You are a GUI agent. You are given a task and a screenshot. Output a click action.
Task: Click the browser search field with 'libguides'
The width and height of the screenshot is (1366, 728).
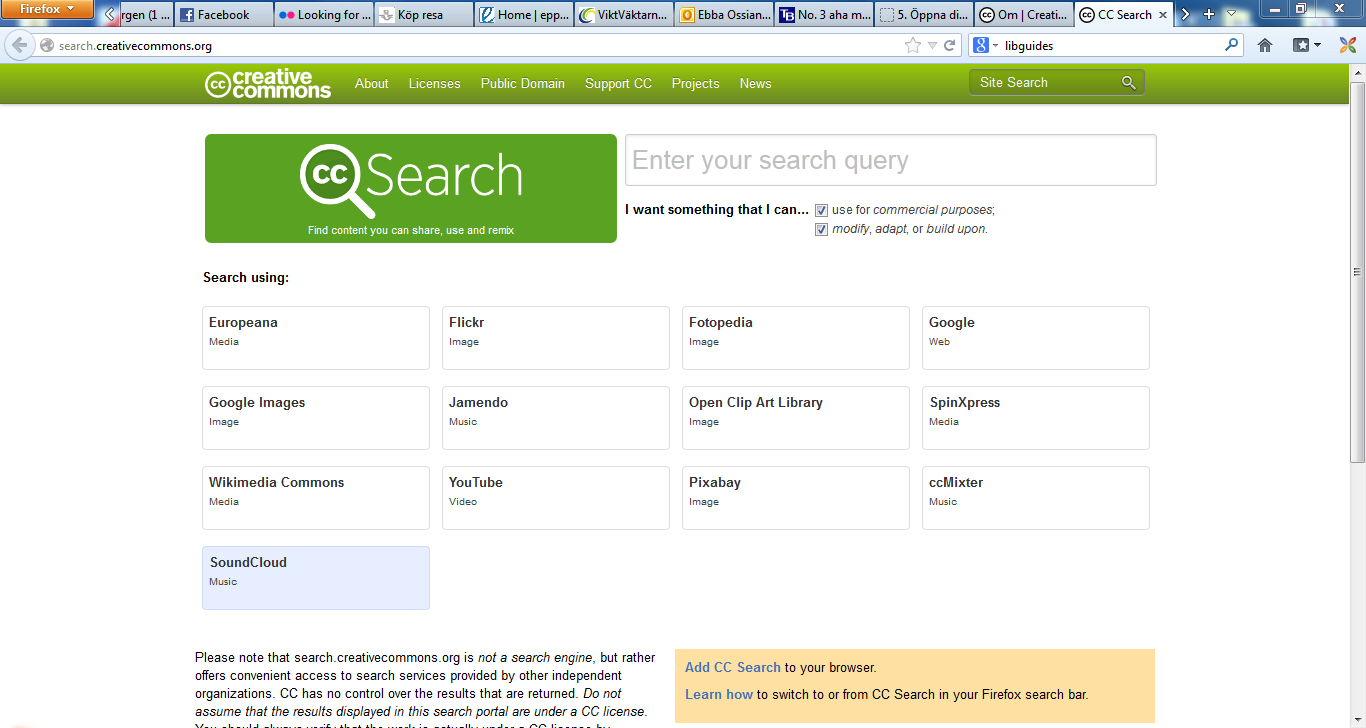pos(1112,46)
